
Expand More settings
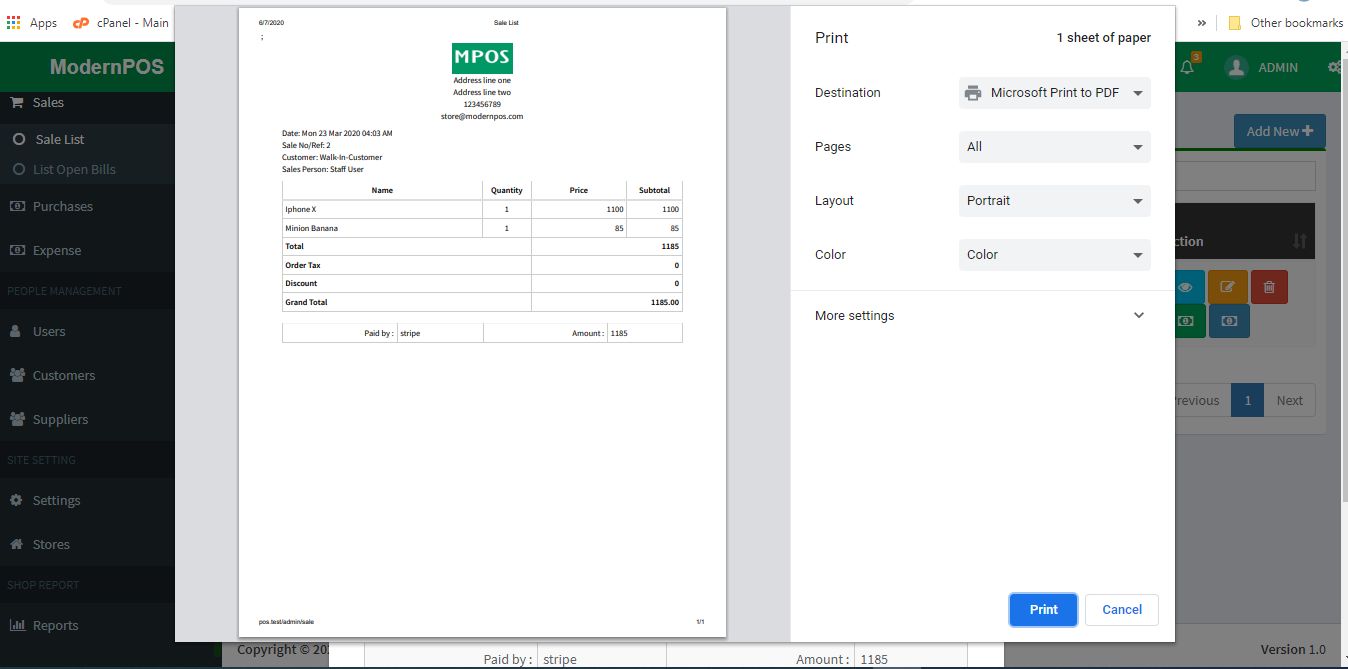click(x=982, y=316)
